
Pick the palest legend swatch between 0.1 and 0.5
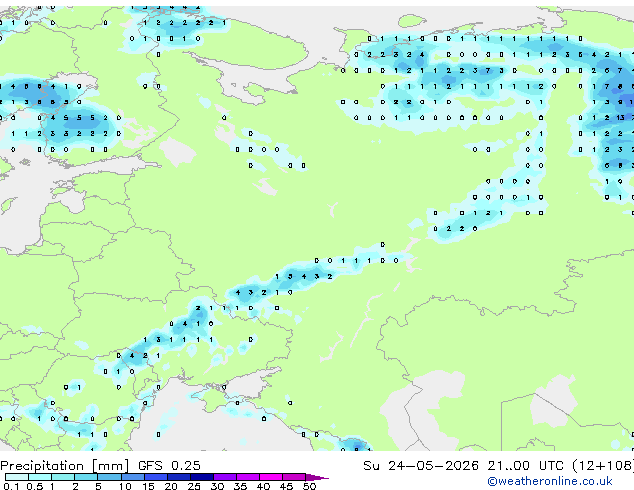17,477
